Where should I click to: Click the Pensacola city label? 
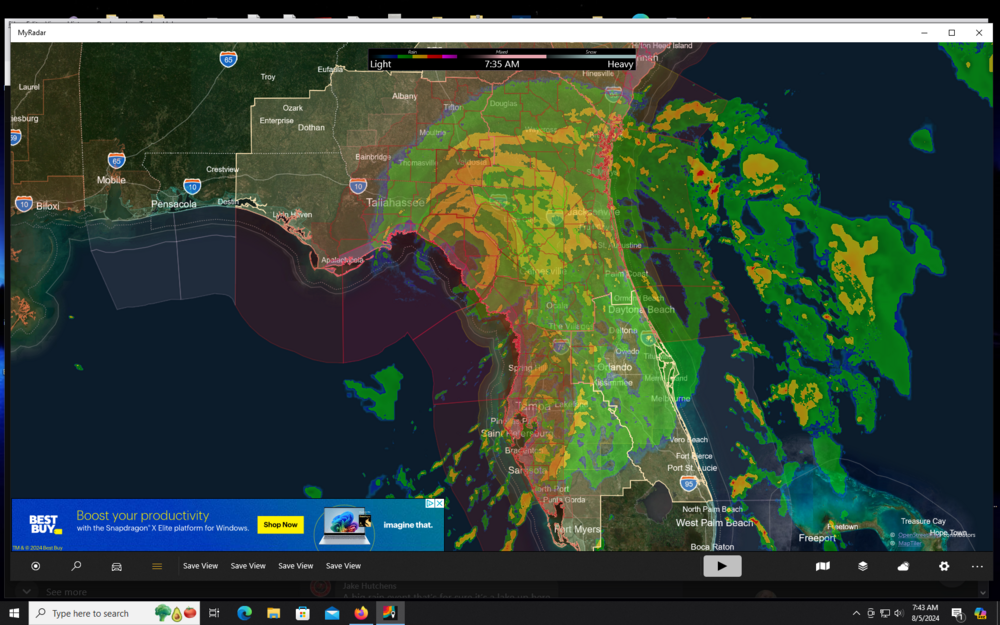point(173,204)
